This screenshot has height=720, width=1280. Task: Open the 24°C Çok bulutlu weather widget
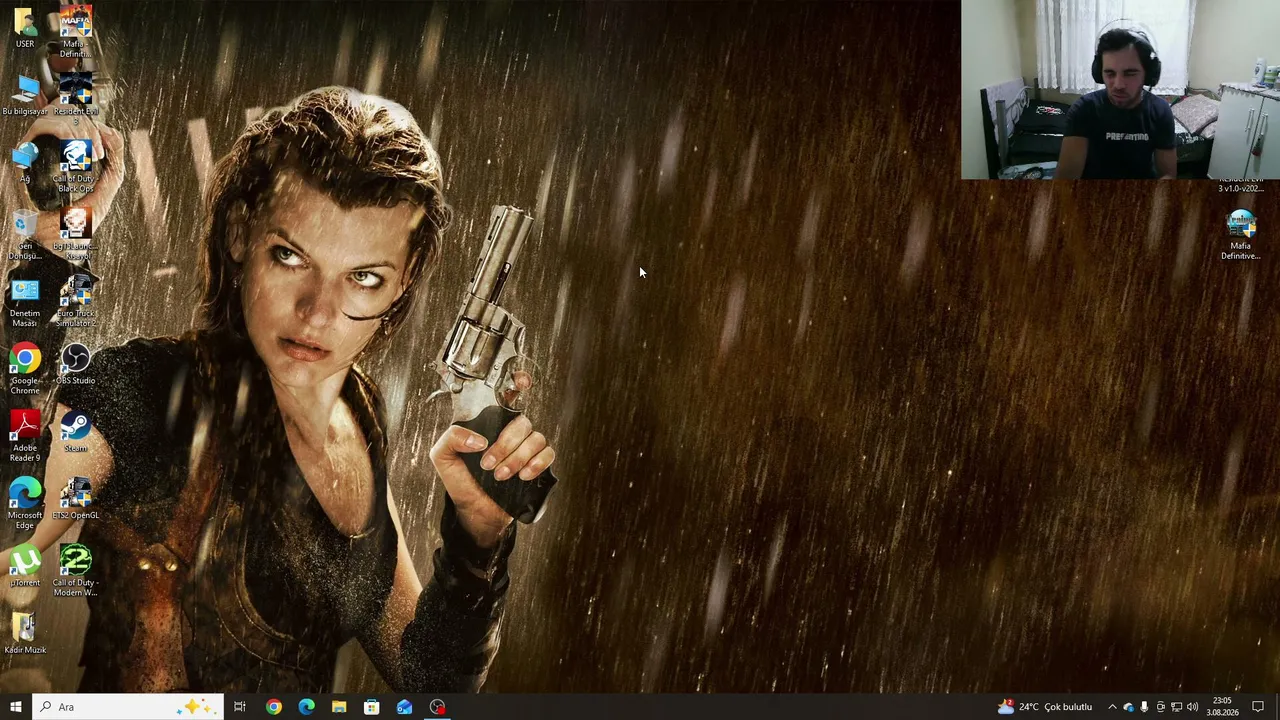pyautogui.click(x=1045, y=707)
